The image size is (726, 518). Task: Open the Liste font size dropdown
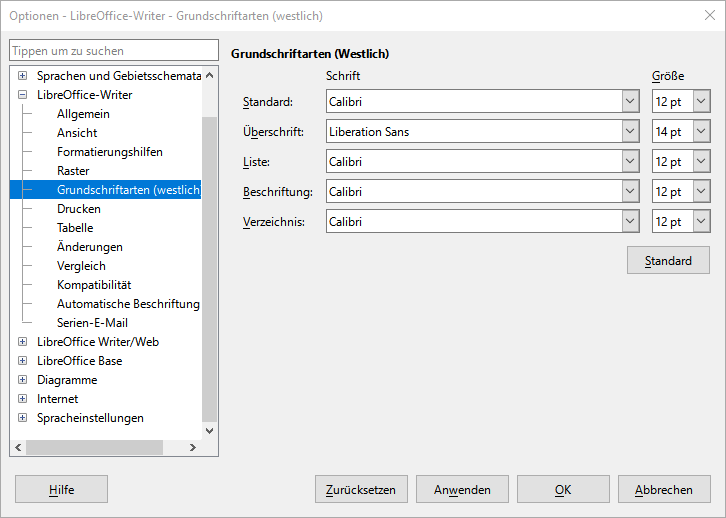coord(700,162)
